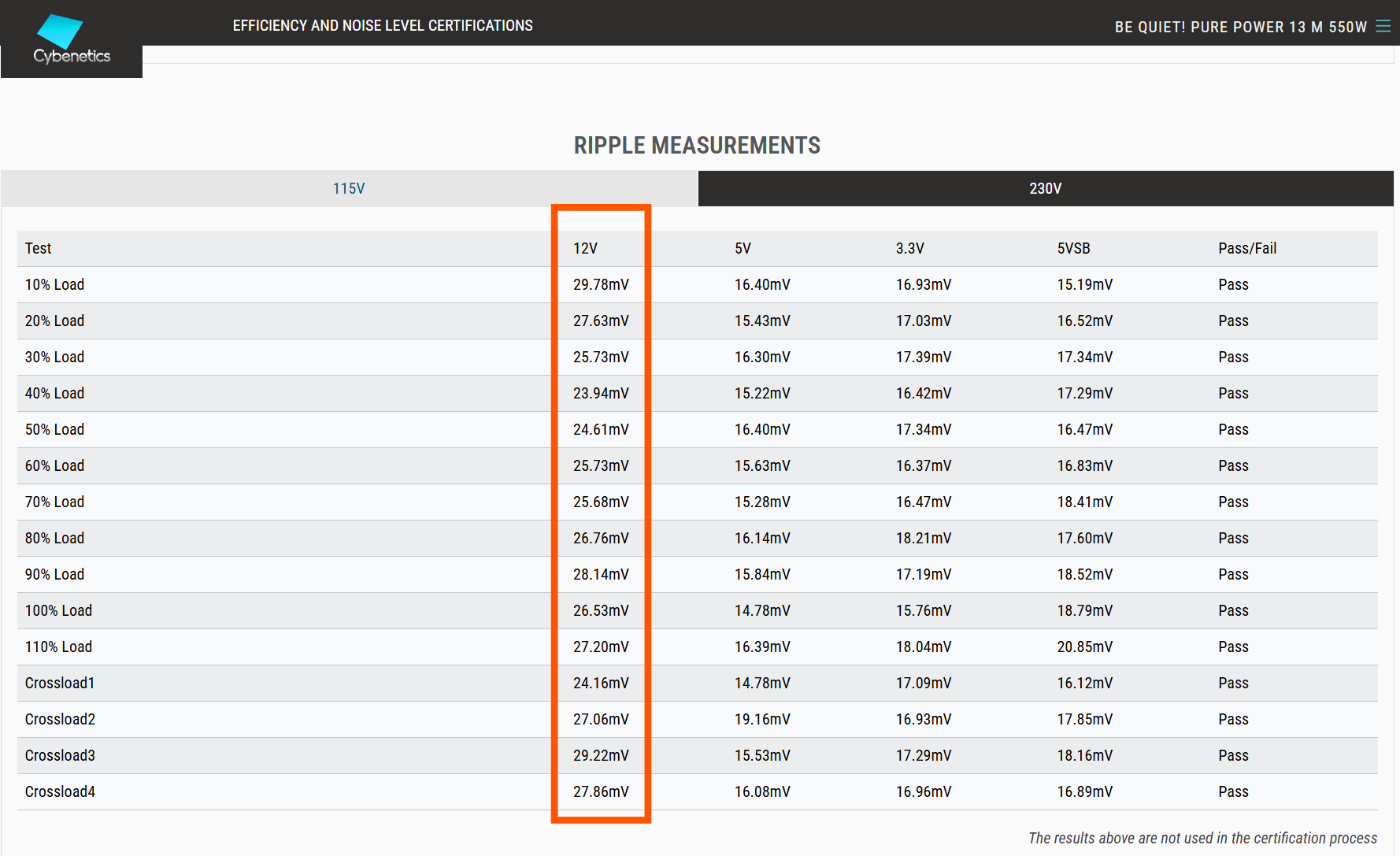Screen dimensions: 1400x856
Task: Click the 27.20mV 12V value
Action: click(601, 647)
